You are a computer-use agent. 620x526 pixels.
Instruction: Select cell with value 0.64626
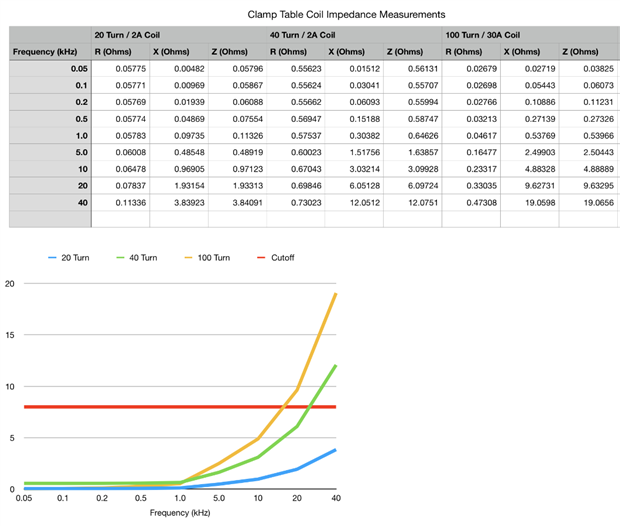click(x=413, y=136)
